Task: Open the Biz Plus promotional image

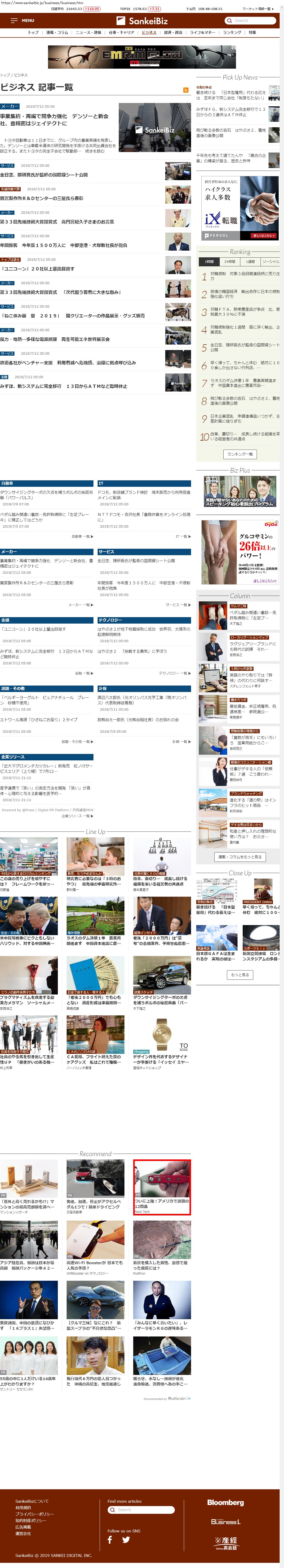Action: [240, 491]
